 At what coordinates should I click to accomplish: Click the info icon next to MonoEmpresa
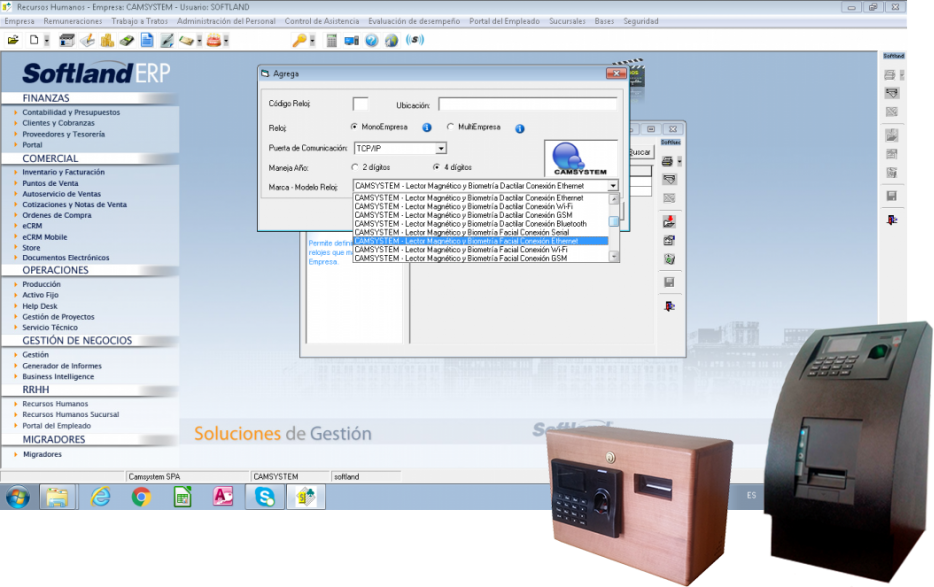point(426,128)
